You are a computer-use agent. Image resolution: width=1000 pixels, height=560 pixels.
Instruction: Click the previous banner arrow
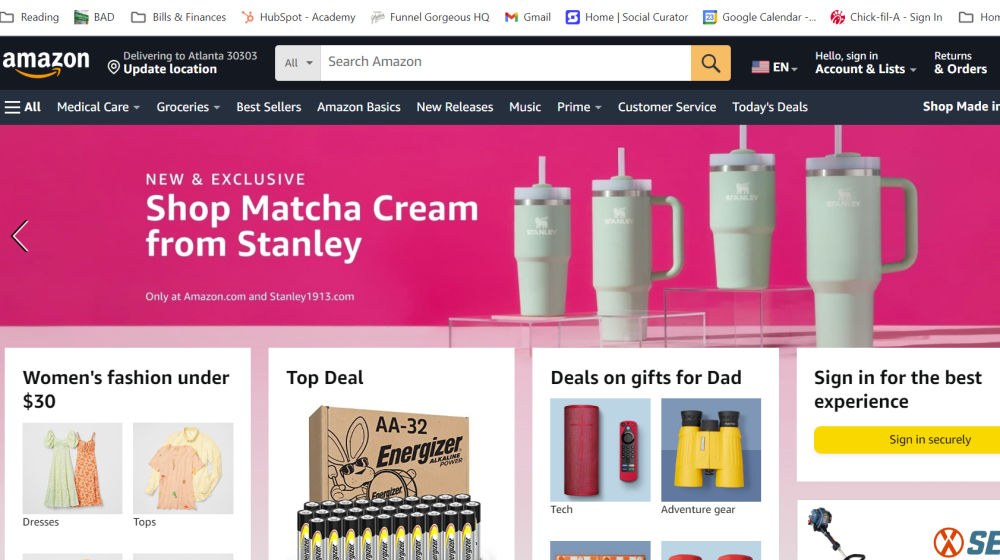tap(20, 236)
